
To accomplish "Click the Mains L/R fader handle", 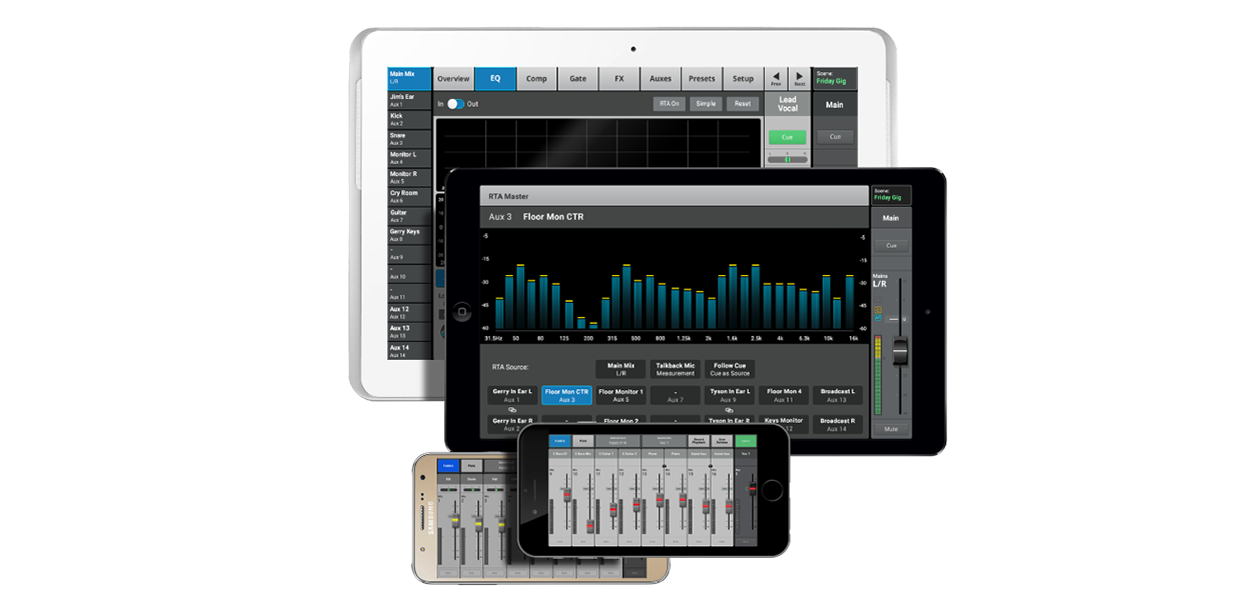I will [x=899, y=351].
